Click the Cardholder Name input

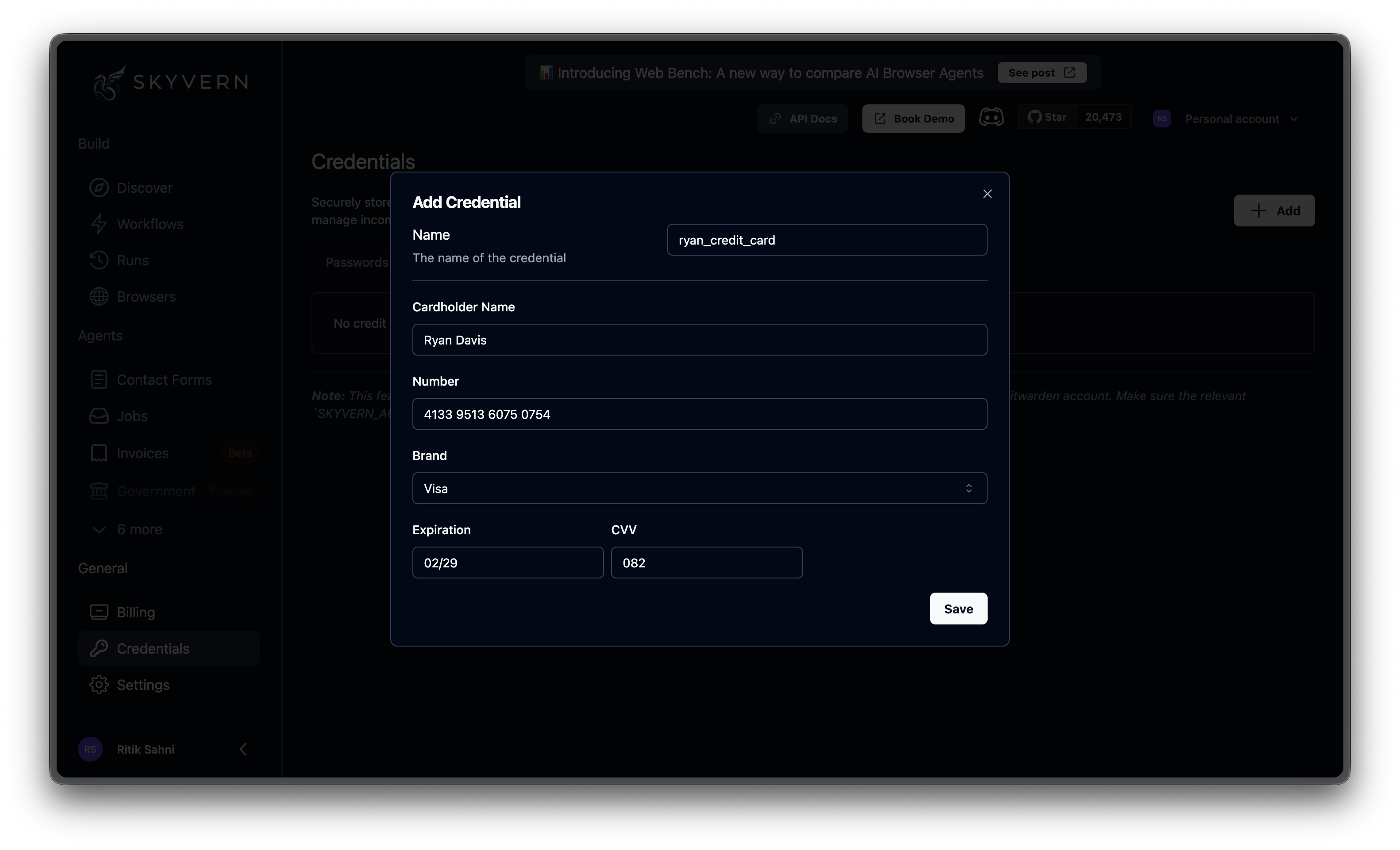pos(700,340)
